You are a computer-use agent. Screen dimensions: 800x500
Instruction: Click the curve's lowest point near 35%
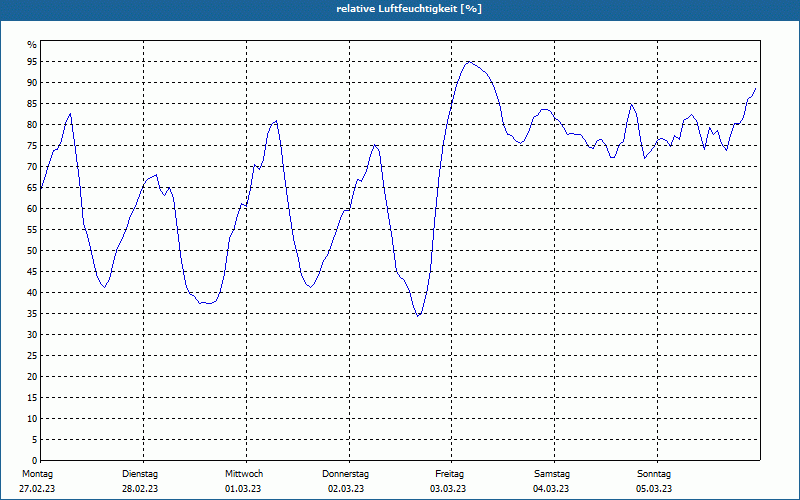[x=418, y=316]
